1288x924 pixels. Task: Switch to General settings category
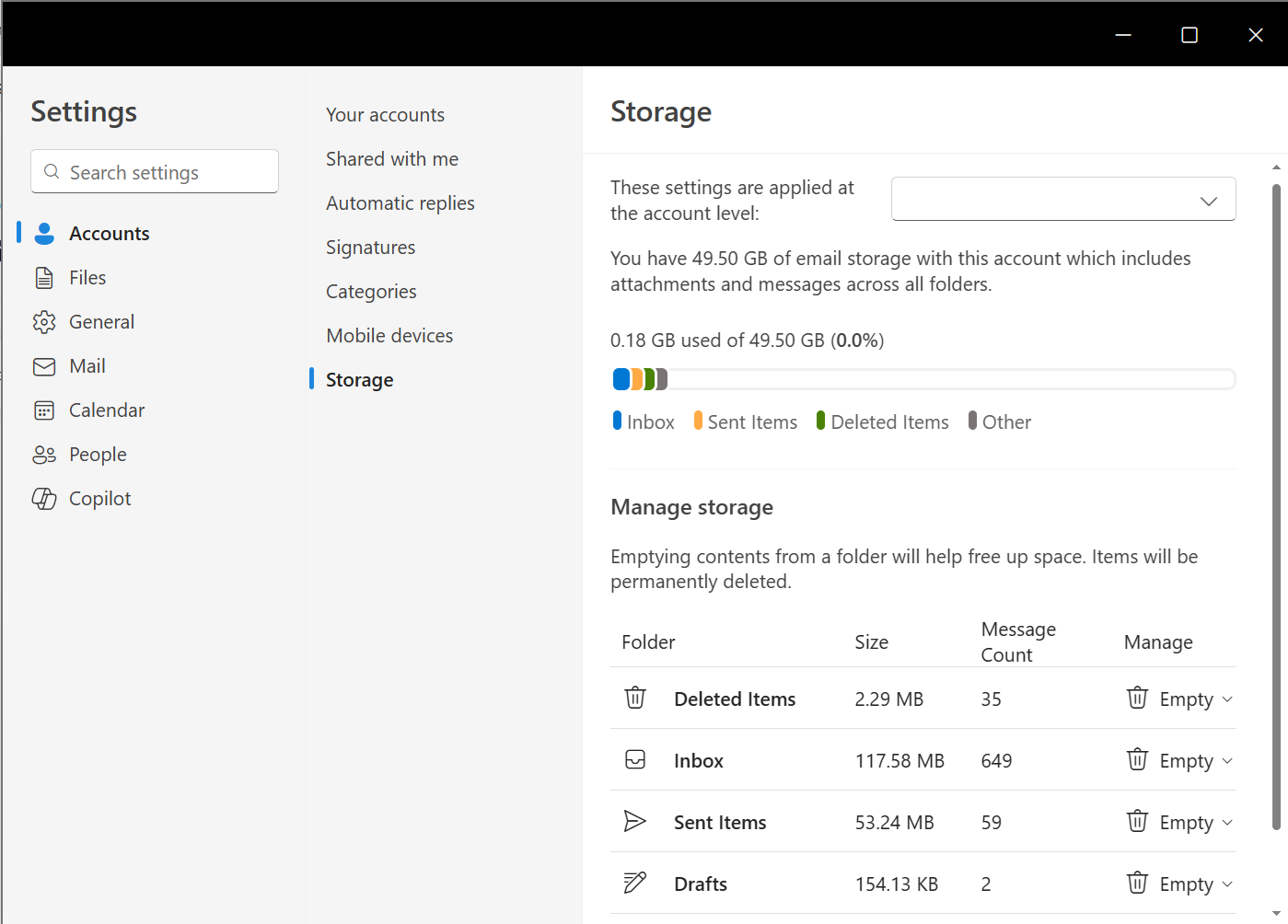click(101, 322)
